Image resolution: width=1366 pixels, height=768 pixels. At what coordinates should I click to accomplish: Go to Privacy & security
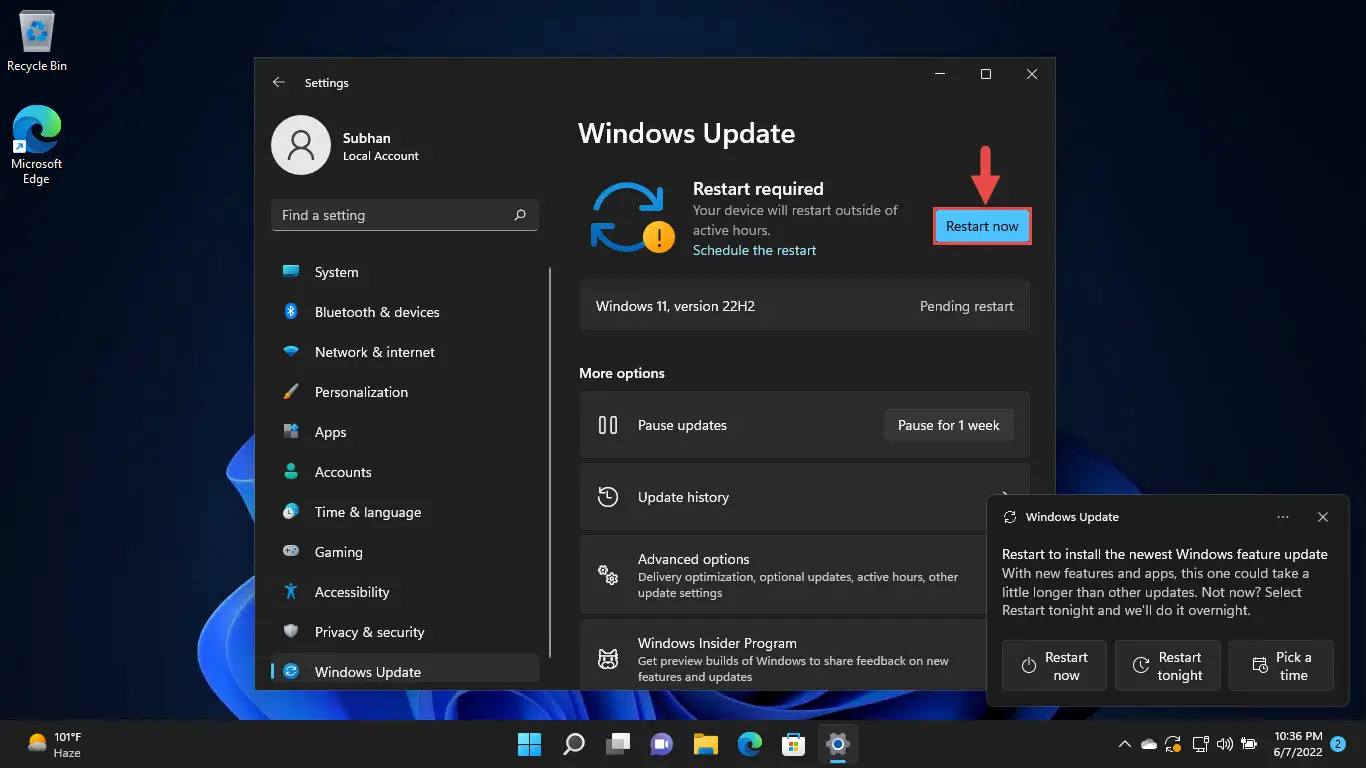tap(404, 632)
